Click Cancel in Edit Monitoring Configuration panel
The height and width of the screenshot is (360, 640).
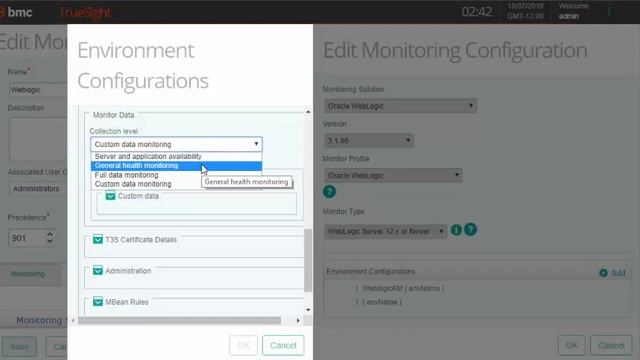[611, 345]
